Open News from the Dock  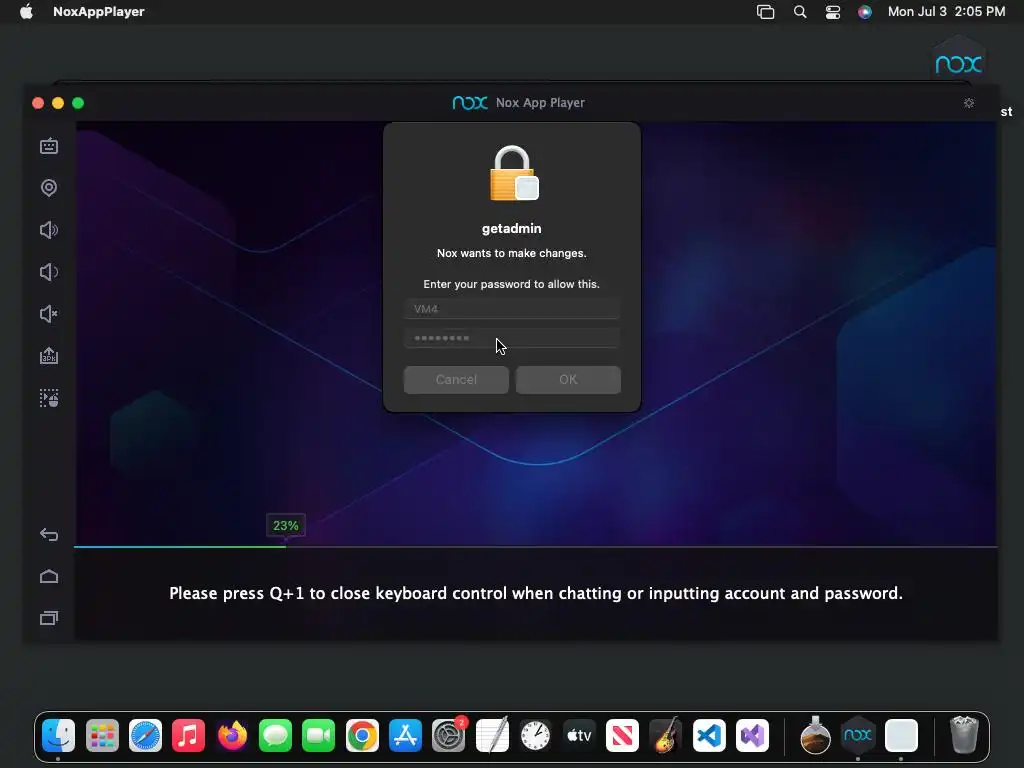coord(622,735)
